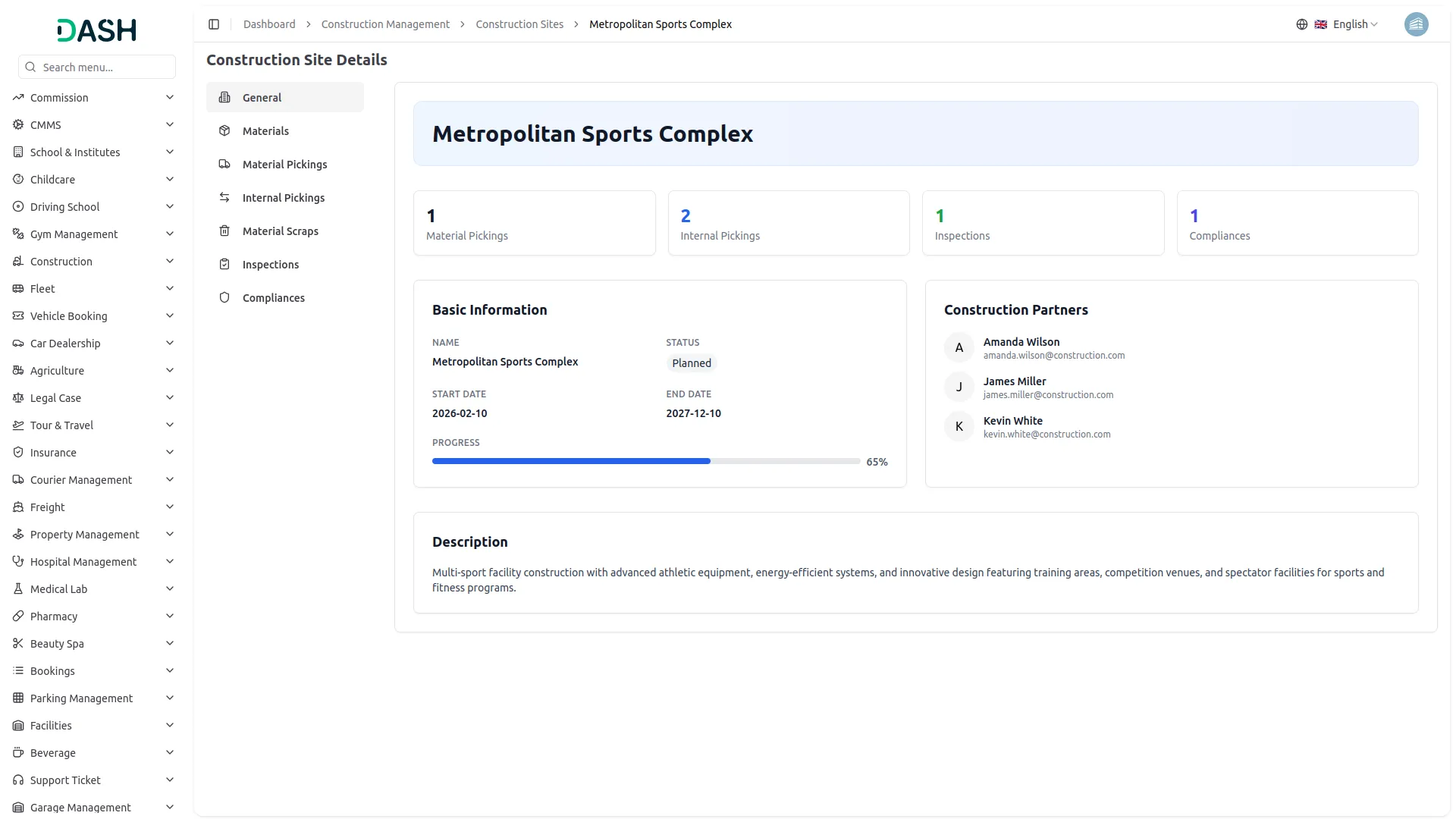The image size is (1456, 819).
Task: Open the Material Pickings tab
Action: 285,165
